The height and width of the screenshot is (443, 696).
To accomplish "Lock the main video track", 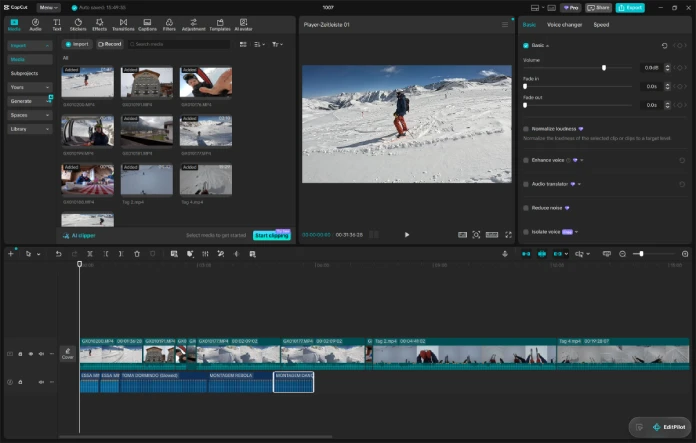I will point(20,354).
